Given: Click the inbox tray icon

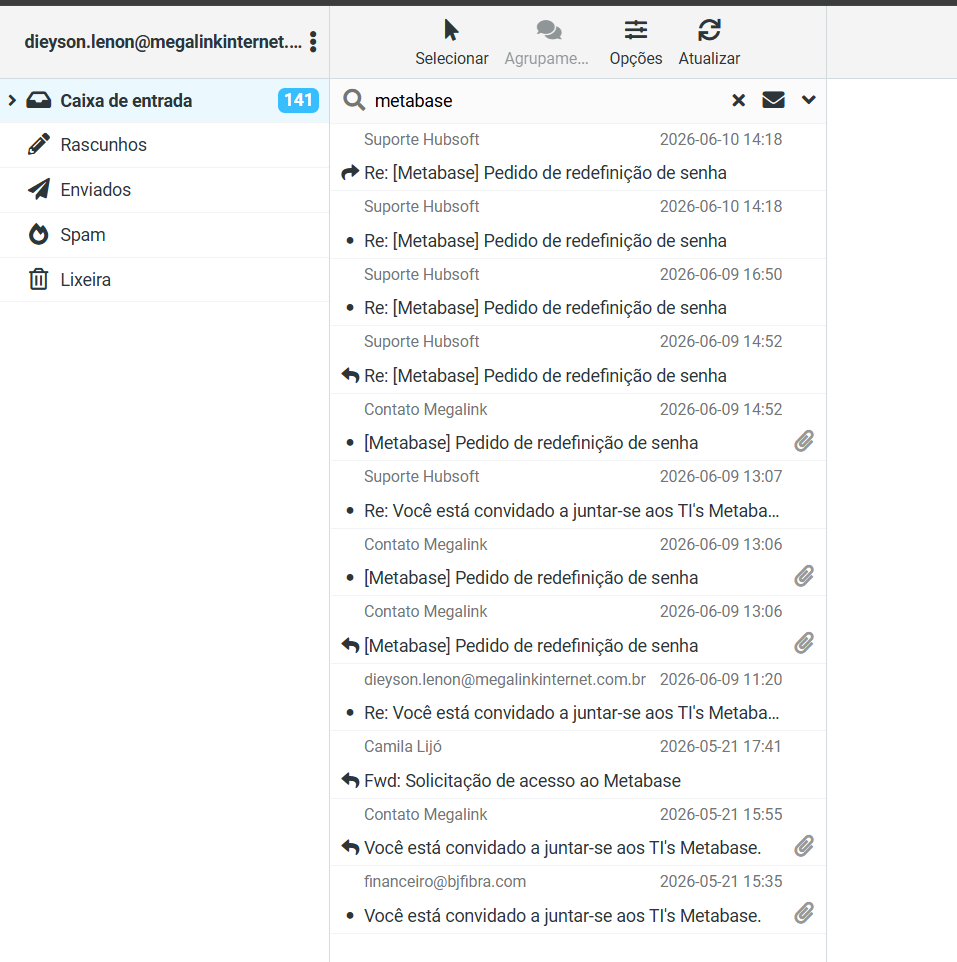Looking at the screenshot, I should 39,100.
